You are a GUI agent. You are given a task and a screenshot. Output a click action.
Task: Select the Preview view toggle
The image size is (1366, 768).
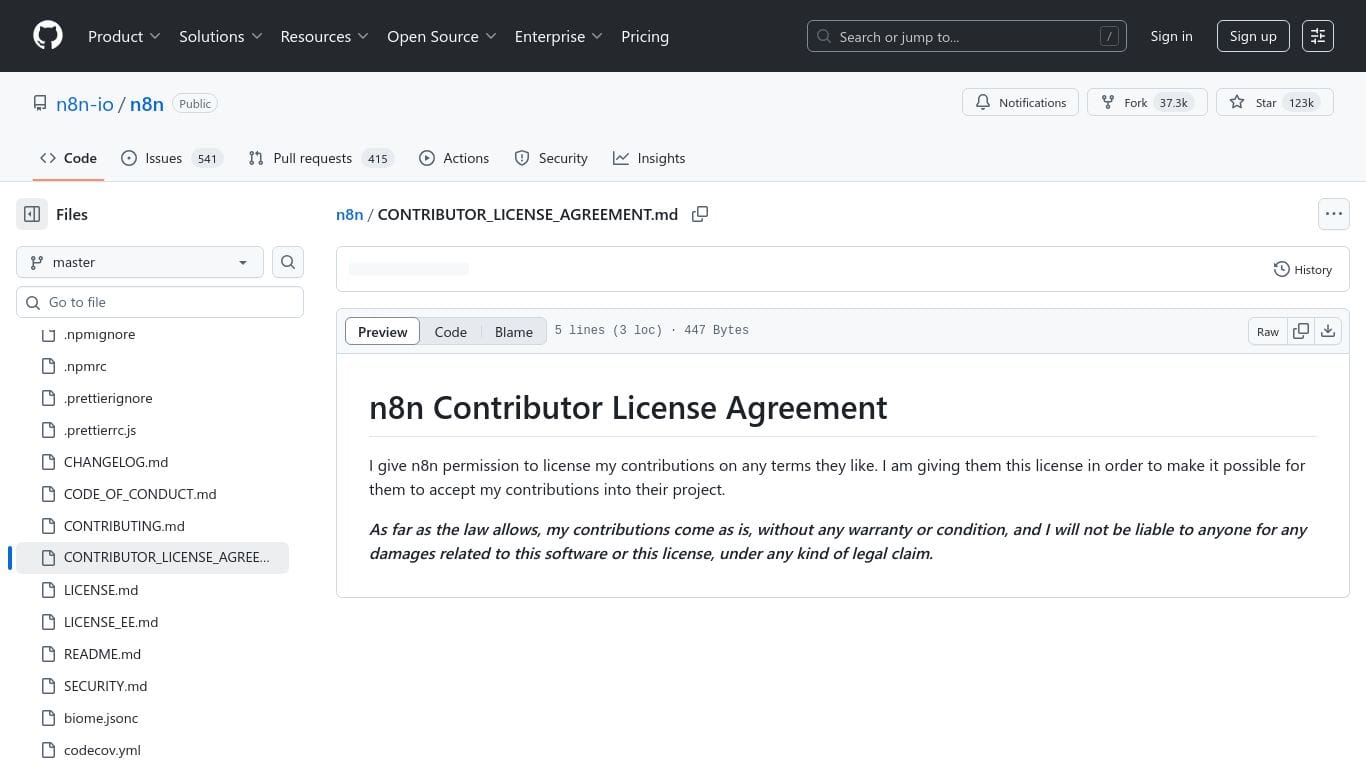coord(382,332)
